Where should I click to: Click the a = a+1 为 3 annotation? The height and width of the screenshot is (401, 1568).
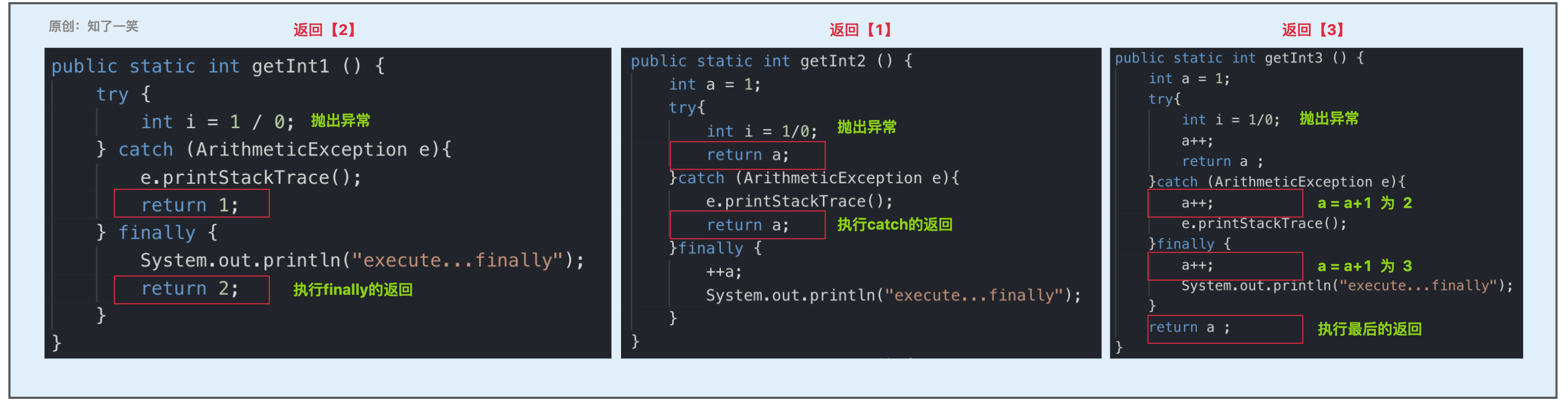pos(1364,266)
